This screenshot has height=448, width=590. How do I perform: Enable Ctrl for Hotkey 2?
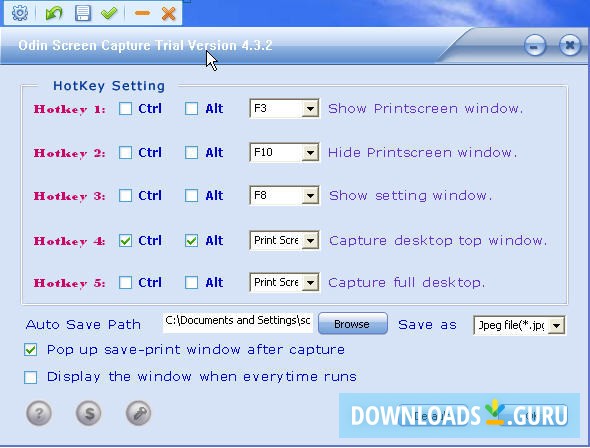point(125,153)
